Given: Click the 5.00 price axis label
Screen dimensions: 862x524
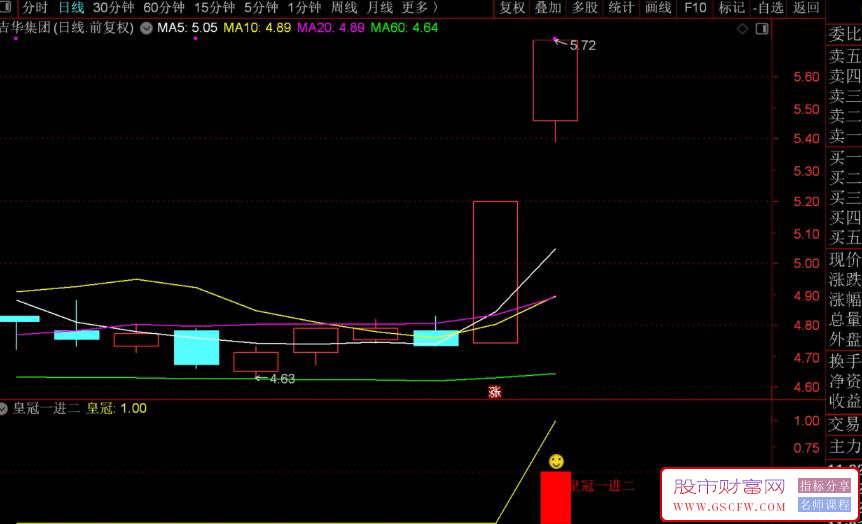Looking at the screenshot, I should 806,263.
